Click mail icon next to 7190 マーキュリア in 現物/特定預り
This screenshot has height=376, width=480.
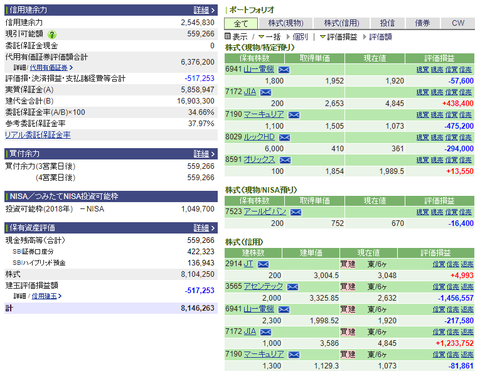pos(294,115)
